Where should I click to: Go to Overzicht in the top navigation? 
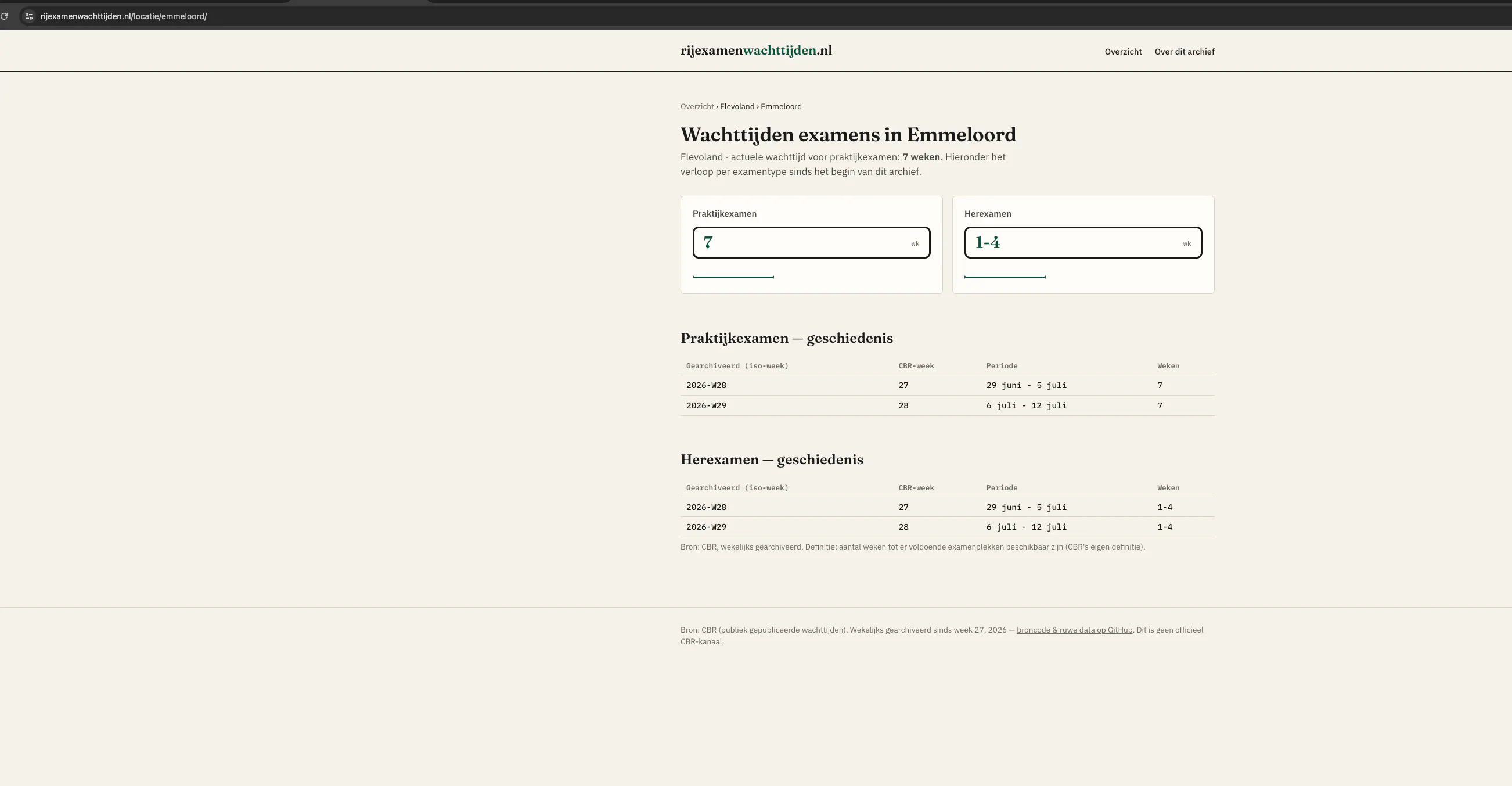(1123, 52)
